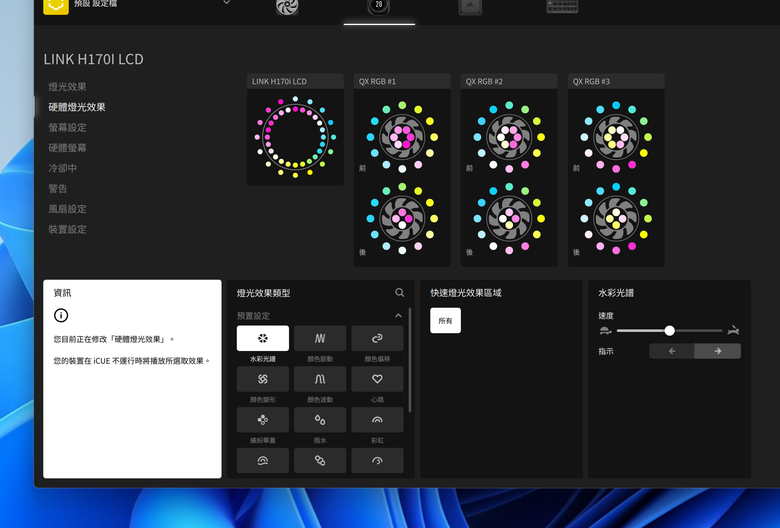This screenshot has width=780, height=528.
Task: Click the 速度 speed label
Action: pyautogui.click(x=605, y=316)
